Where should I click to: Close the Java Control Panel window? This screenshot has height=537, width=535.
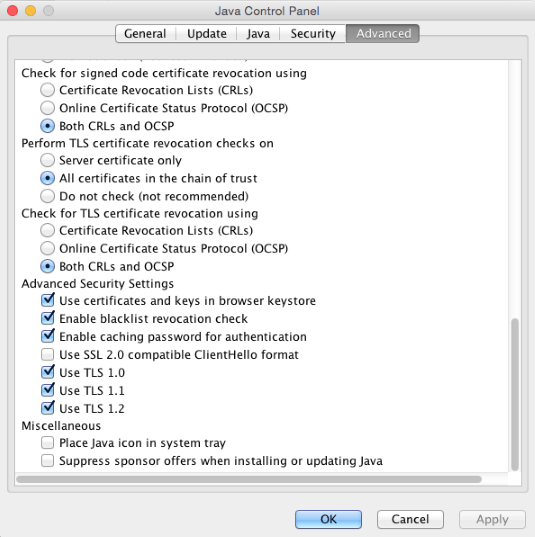[x=12, y=11]
